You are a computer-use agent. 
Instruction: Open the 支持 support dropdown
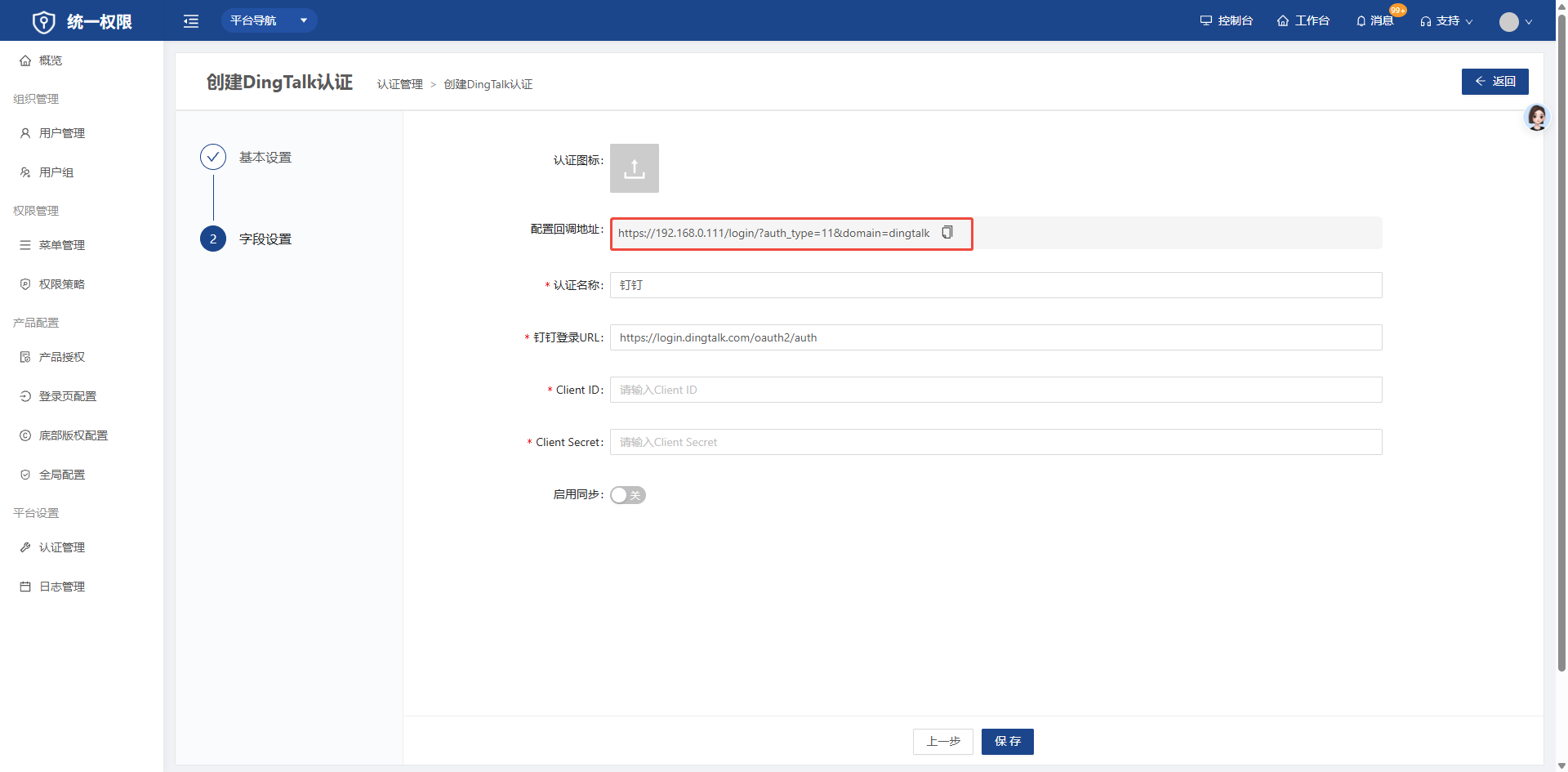pyautogui.click(x=1446, y=21)
